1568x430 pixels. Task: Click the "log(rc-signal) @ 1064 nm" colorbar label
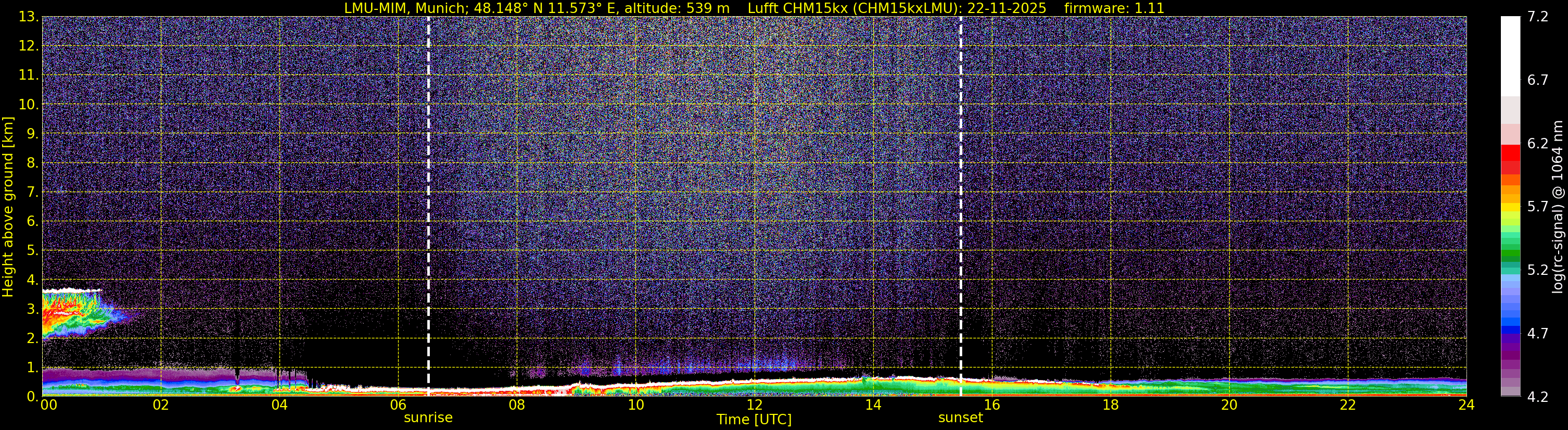[x=1557, y=207]
